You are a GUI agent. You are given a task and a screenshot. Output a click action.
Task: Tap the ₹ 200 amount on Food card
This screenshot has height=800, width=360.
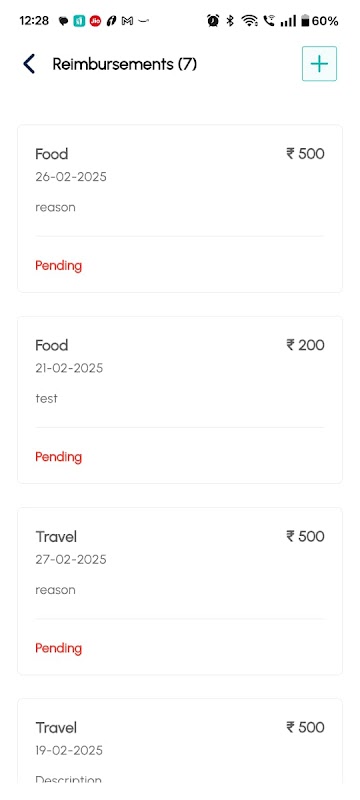pos(305,345)
